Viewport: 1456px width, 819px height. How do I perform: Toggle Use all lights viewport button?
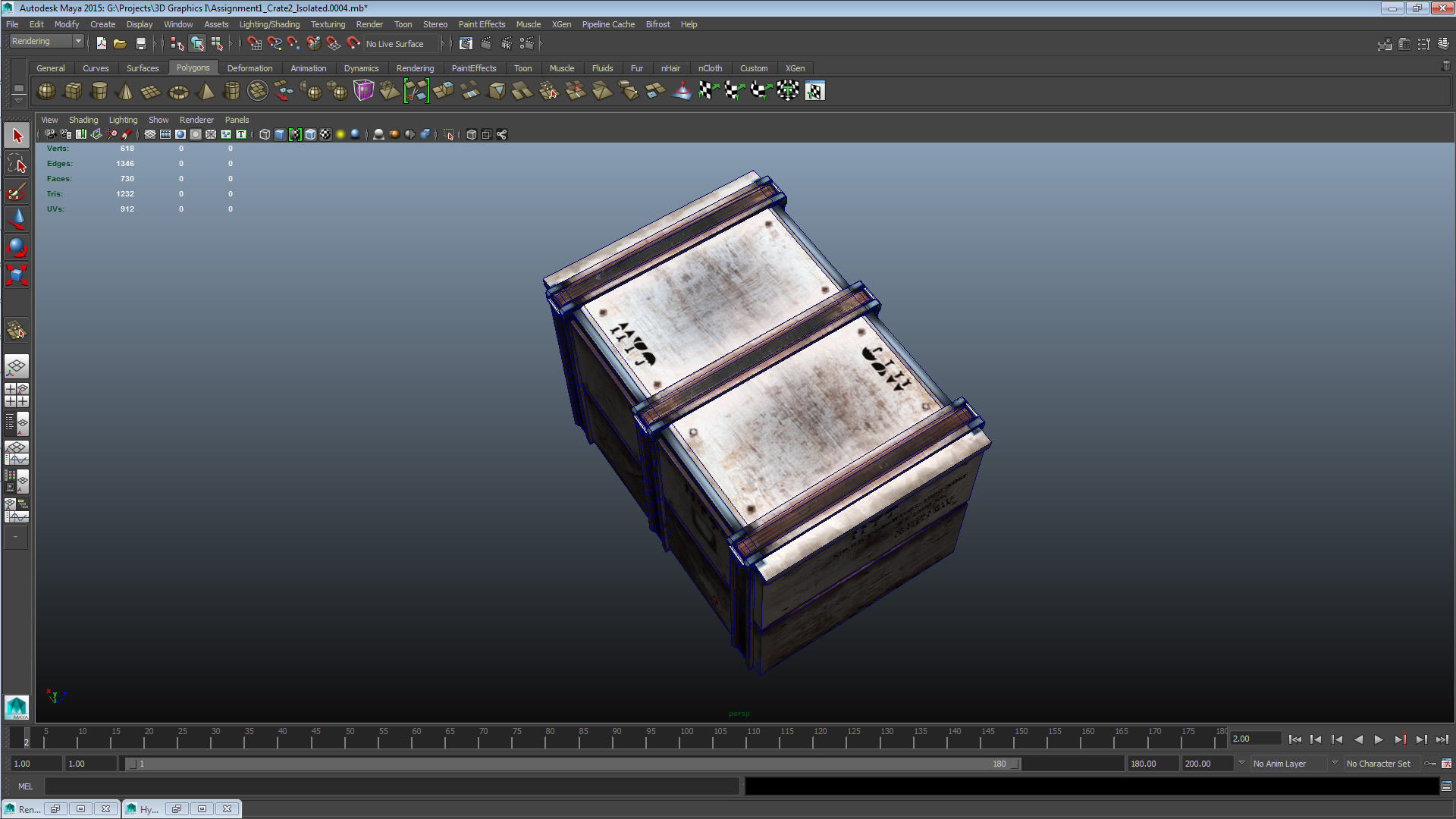tap(340, 134)
